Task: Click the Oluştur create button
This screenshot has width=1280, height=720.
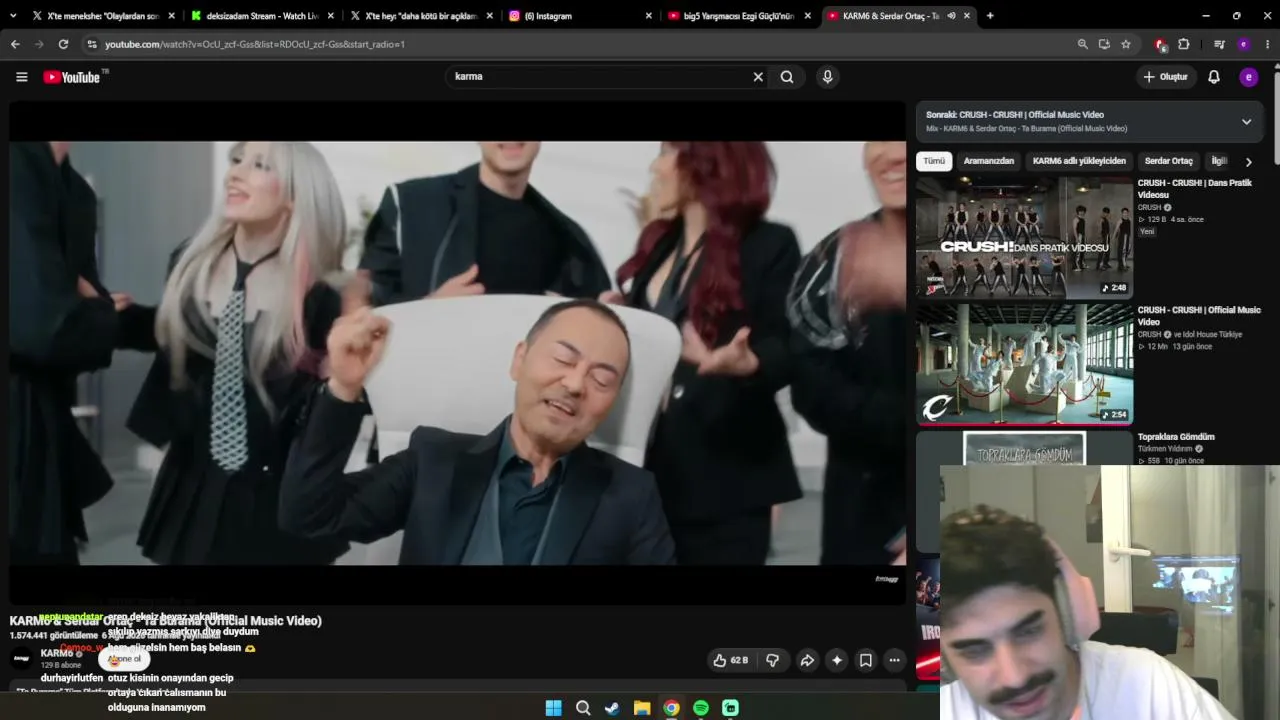Action: 1166,77
